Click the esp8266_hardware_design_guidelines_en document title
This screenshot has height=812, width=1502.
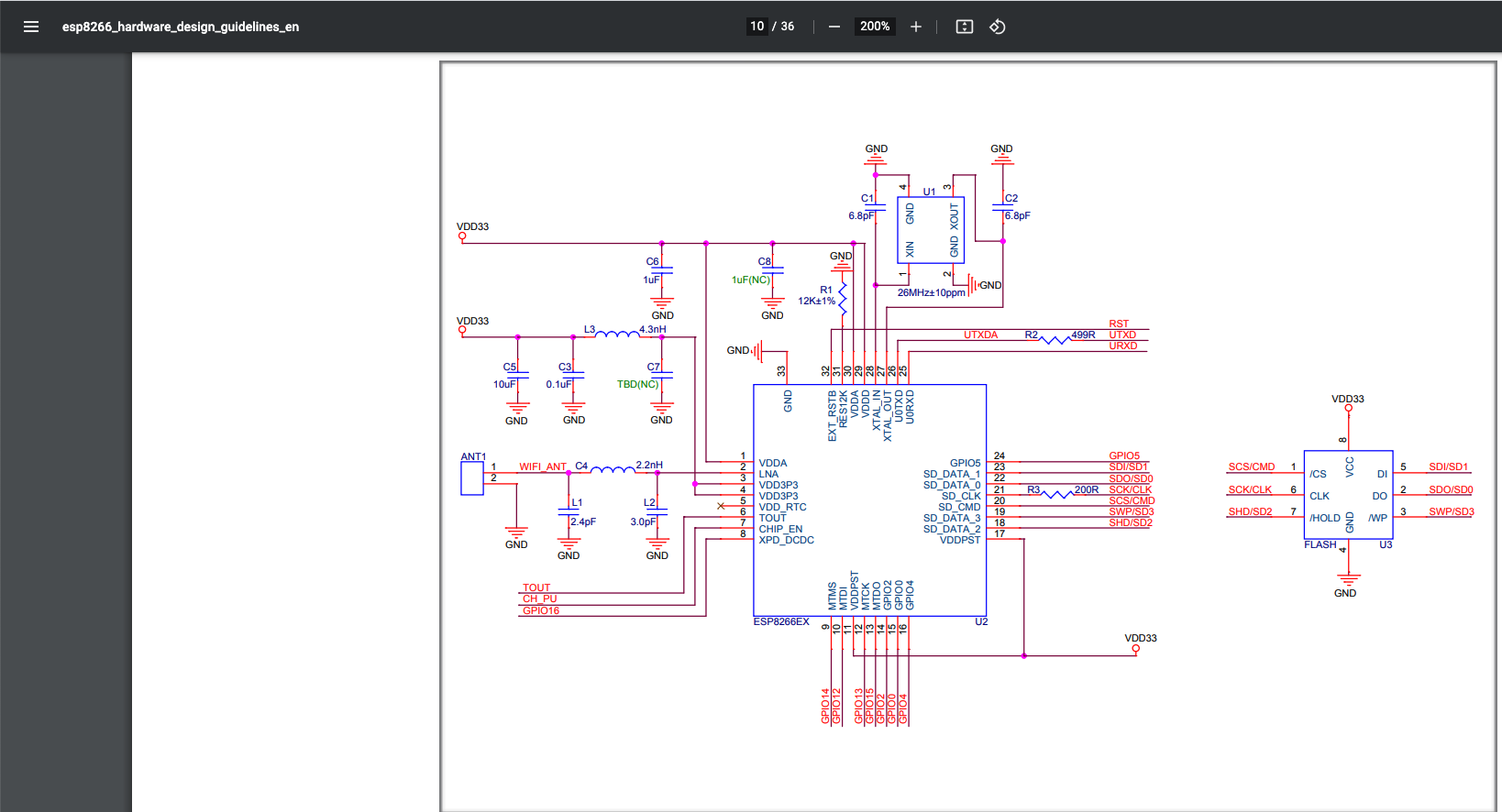(x=181, y=27)
